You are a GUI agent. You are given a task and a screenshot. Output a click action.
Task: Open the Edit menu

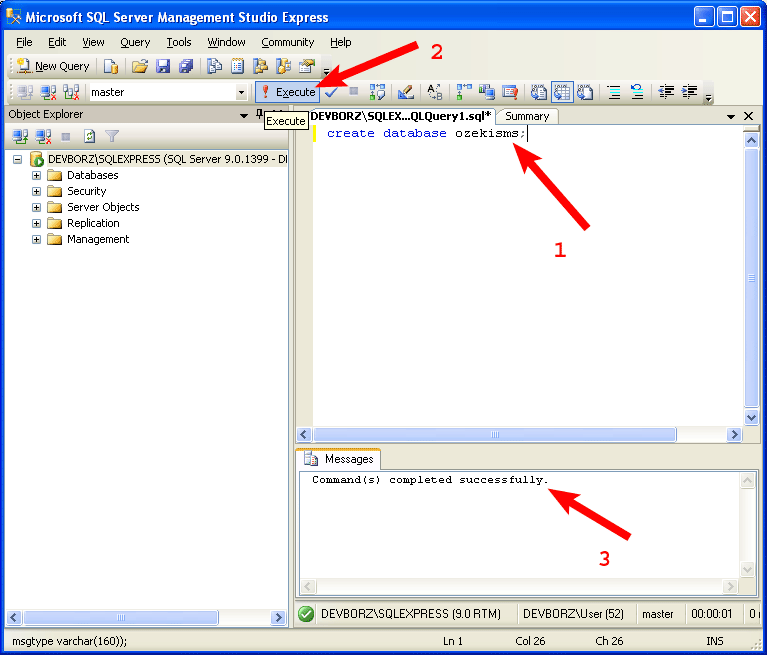(57, 43)
